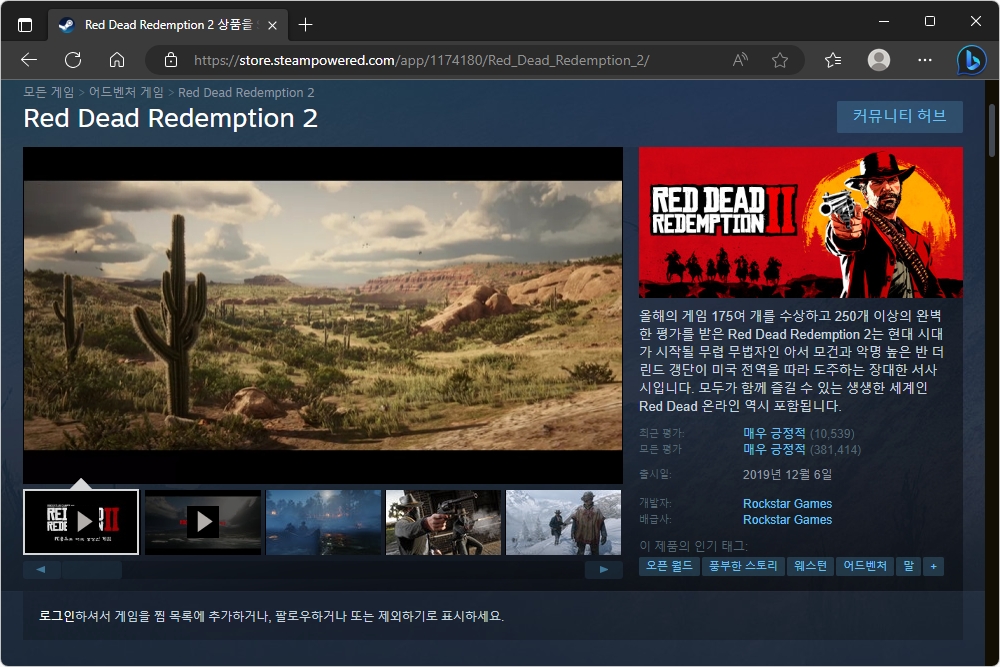Select the night lake screenshot thumbnail

pyautogui.click(x=323, y=522)
